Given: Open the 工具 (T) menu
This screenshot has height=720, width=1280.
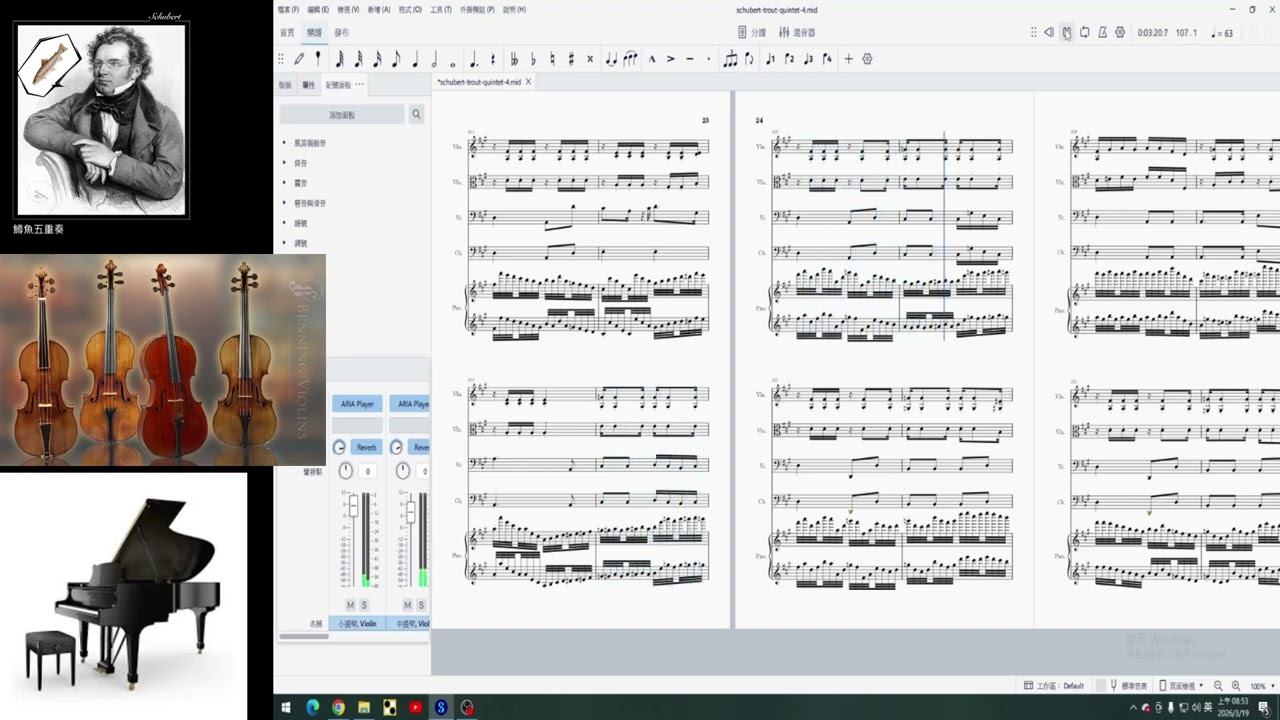Looking at the screenshot, I should pyautogui.click(x=440, y=9).
